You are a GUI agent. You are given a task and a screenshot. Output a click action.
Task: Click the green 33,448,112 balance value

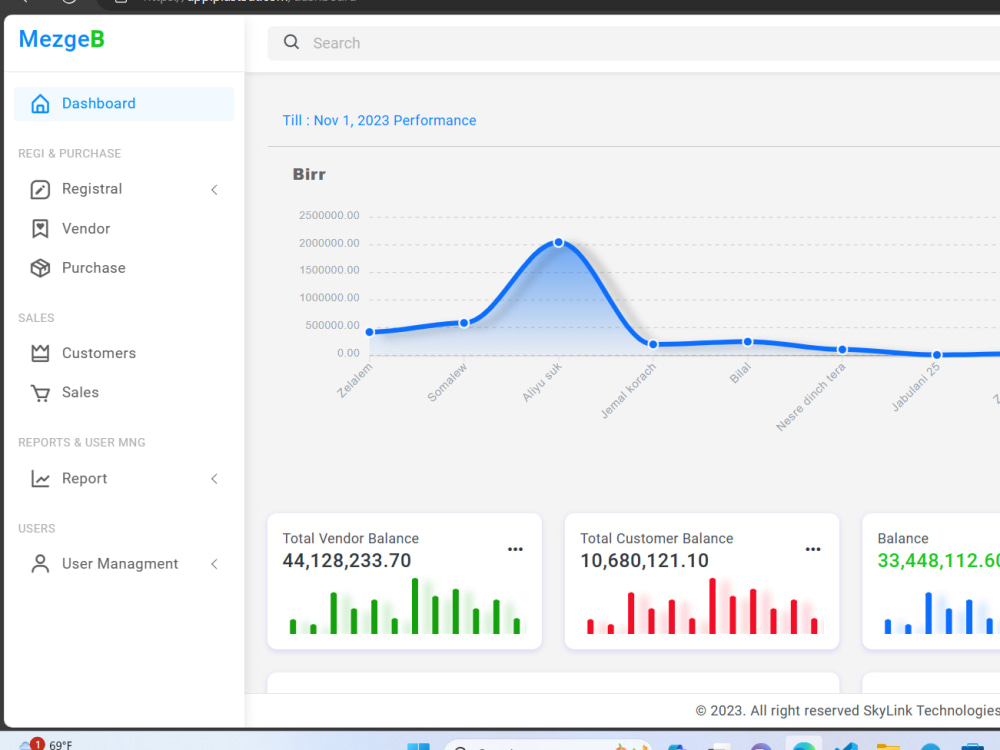[938, 561]
